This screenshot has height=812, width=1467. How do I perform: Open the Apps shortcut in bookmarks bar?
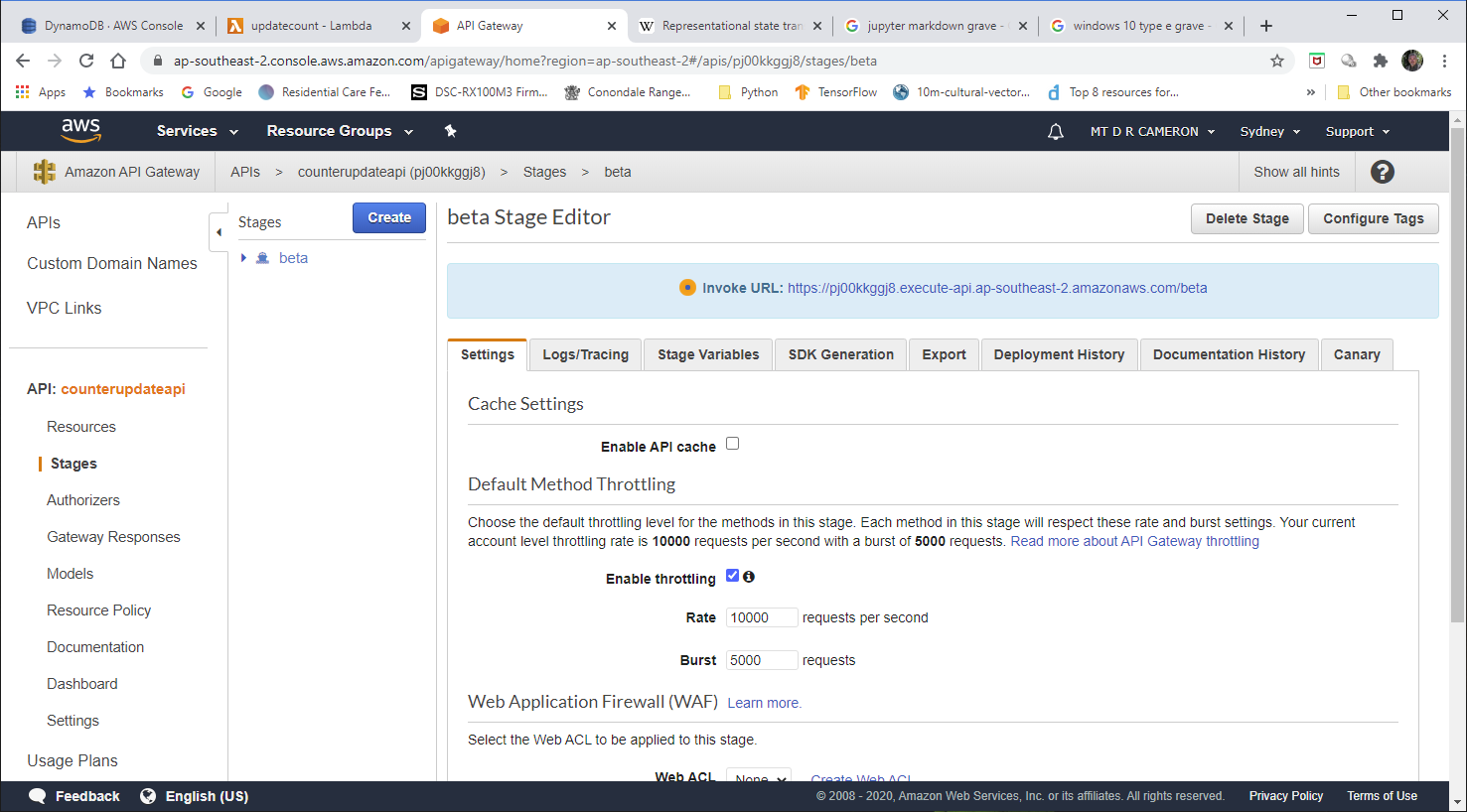41,92
